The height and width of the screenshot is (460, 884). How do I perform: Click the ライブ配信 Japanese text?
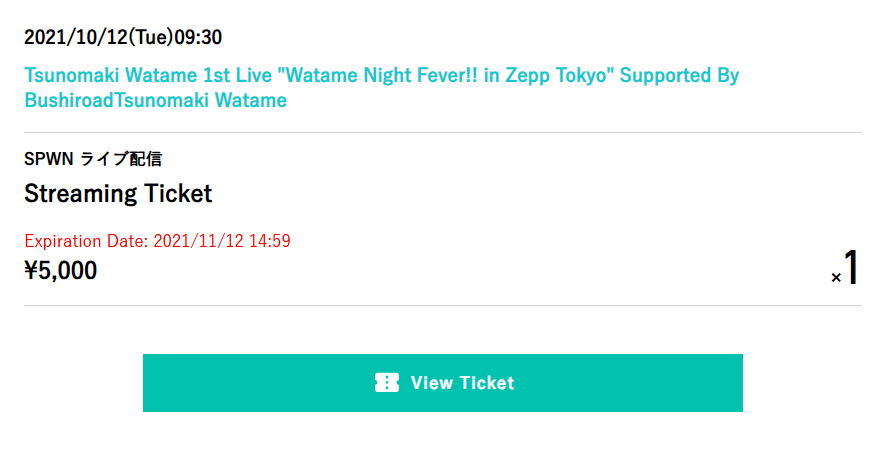tap(121, 159)
